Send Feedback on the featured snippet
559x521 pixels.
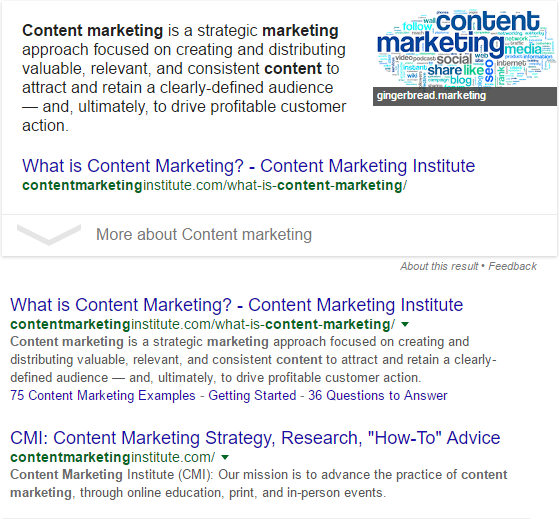[x=512, y=266]
